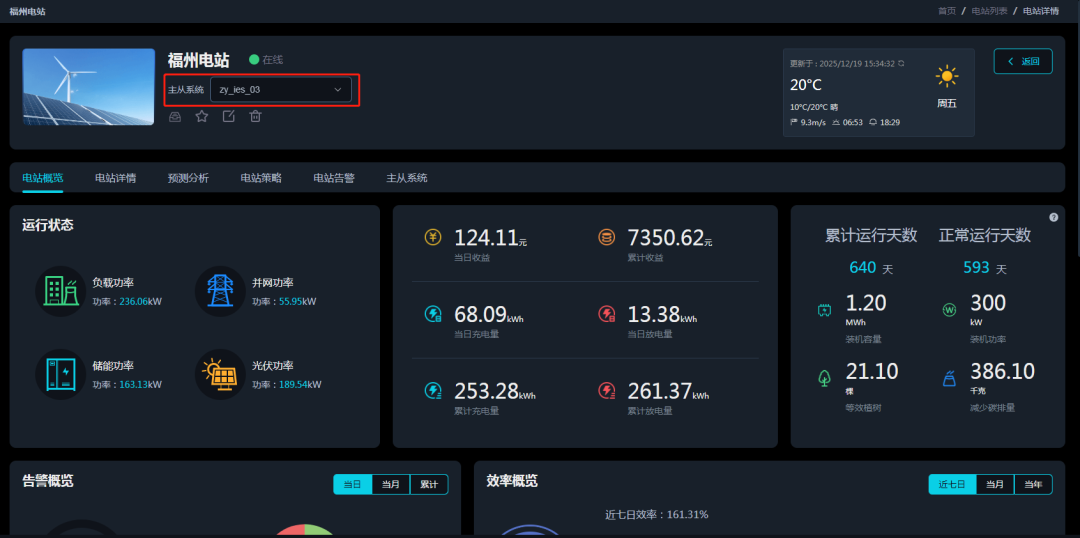Screen dimensions: 1080x538
Task: Click the 640 天 cumulative days value
Action: click(x=871, y=268)
